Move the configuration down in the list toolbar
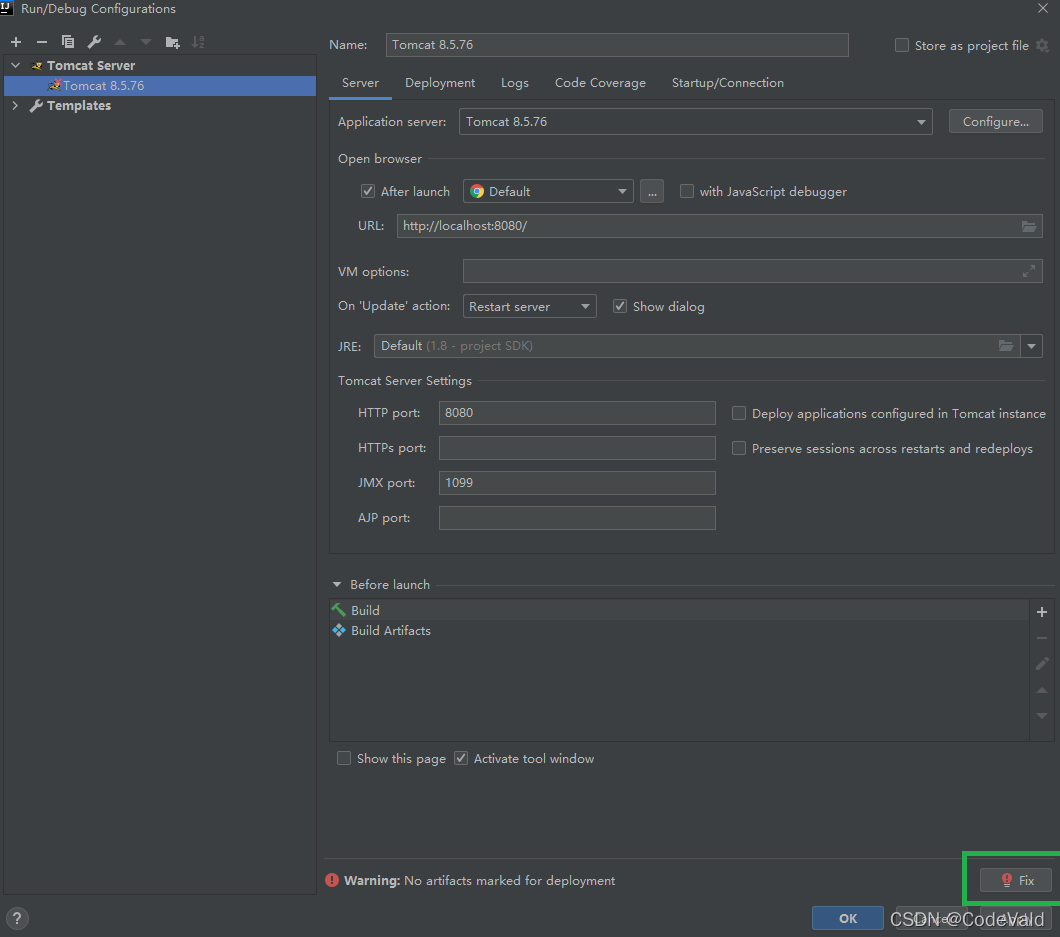Image resolution: width=1060 pixels, height=937 pixels. [x=146, y=42]
